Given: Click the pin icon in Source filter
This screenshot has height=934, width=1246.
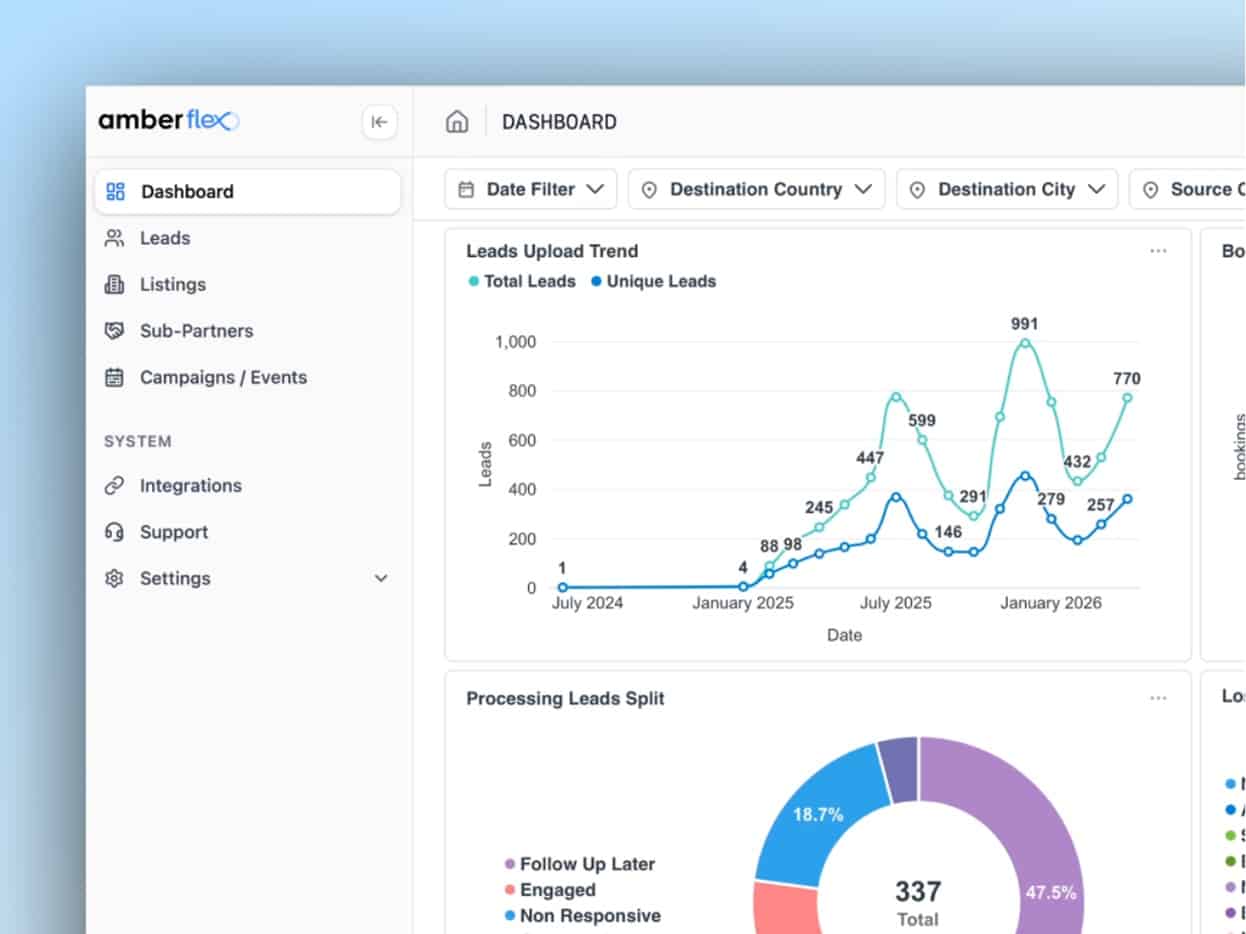Looking at the screenshot, I should click(x=1150, y=189).
